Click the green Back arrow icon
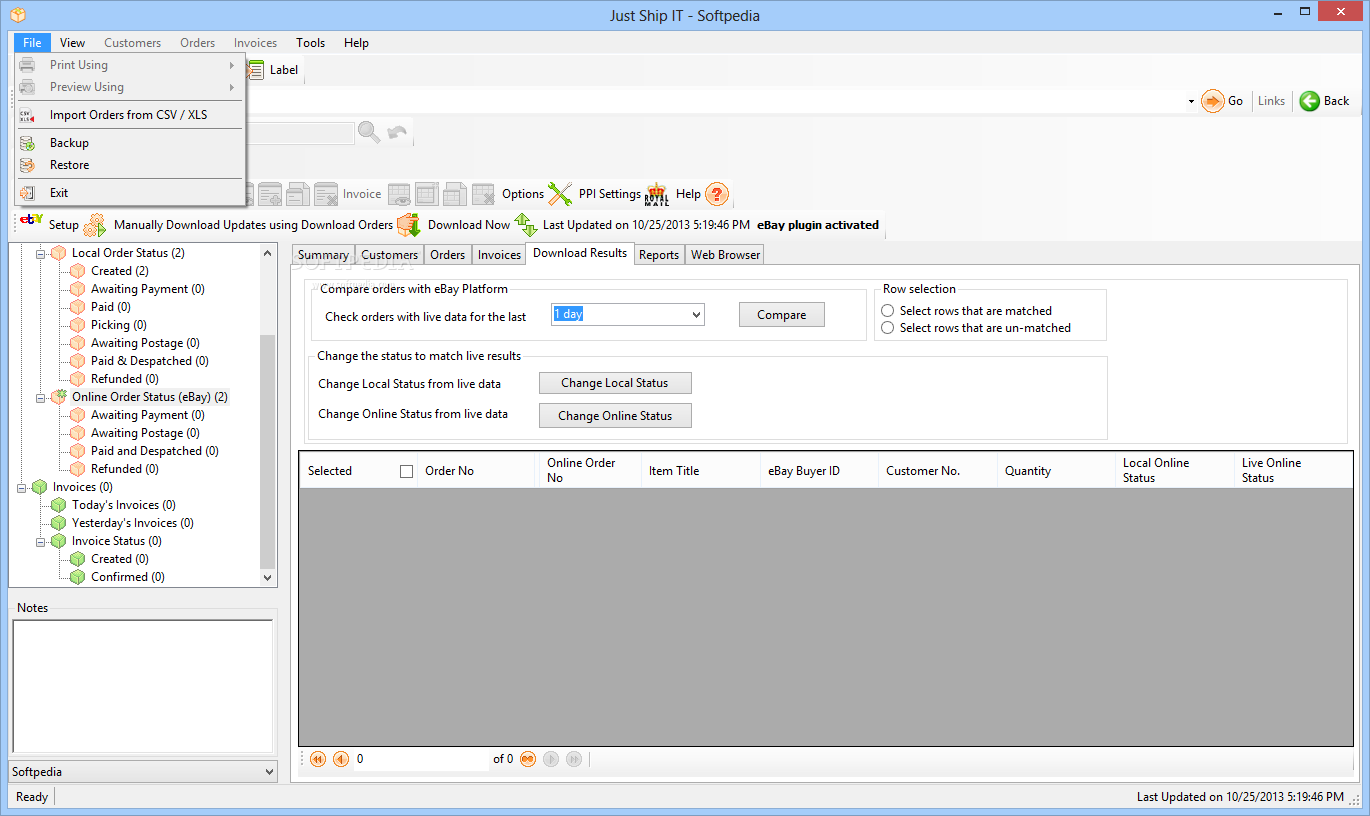The width and height of the screenshot is (1370, 816). [1309, 101]
